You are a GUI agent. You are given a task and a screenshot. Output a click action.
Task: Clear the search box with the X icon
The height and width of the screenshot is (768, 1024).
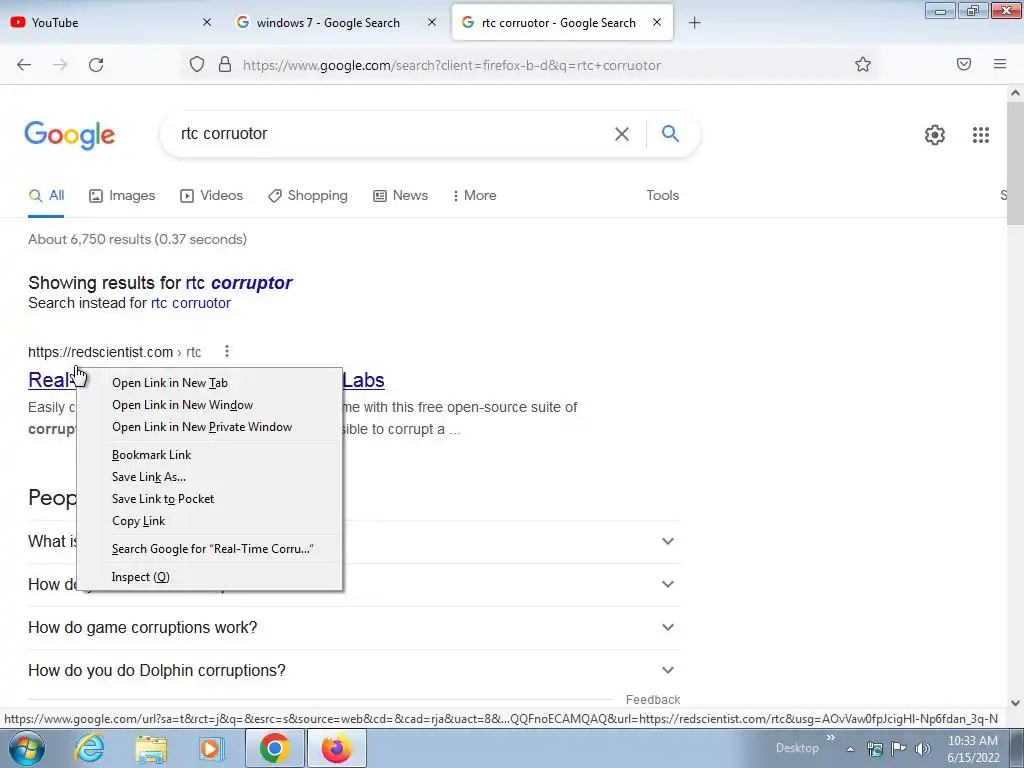622,134
